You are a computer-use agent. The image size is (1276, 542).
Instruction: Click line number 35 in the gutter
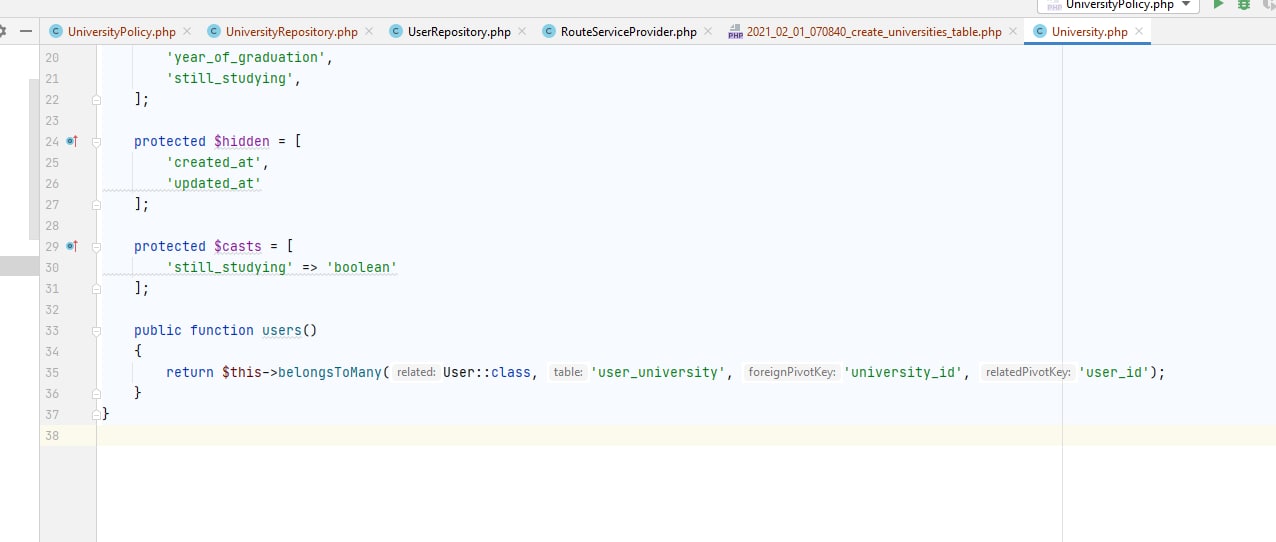coord(52,372)
